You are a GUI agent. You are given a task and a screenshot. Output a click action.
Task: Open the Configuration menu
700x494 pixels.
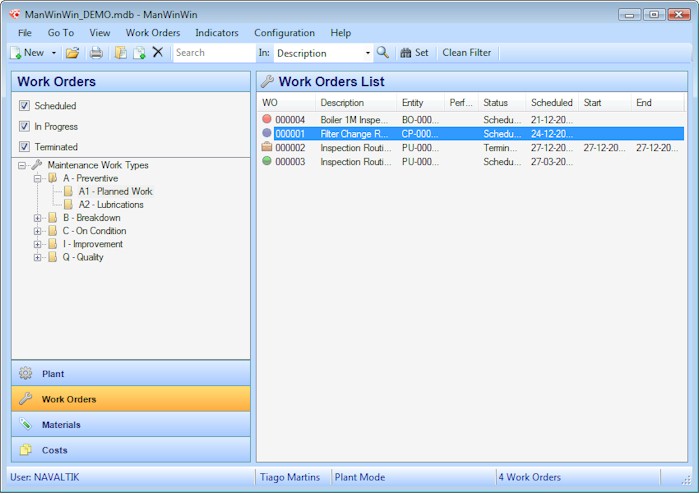[284, 33]
